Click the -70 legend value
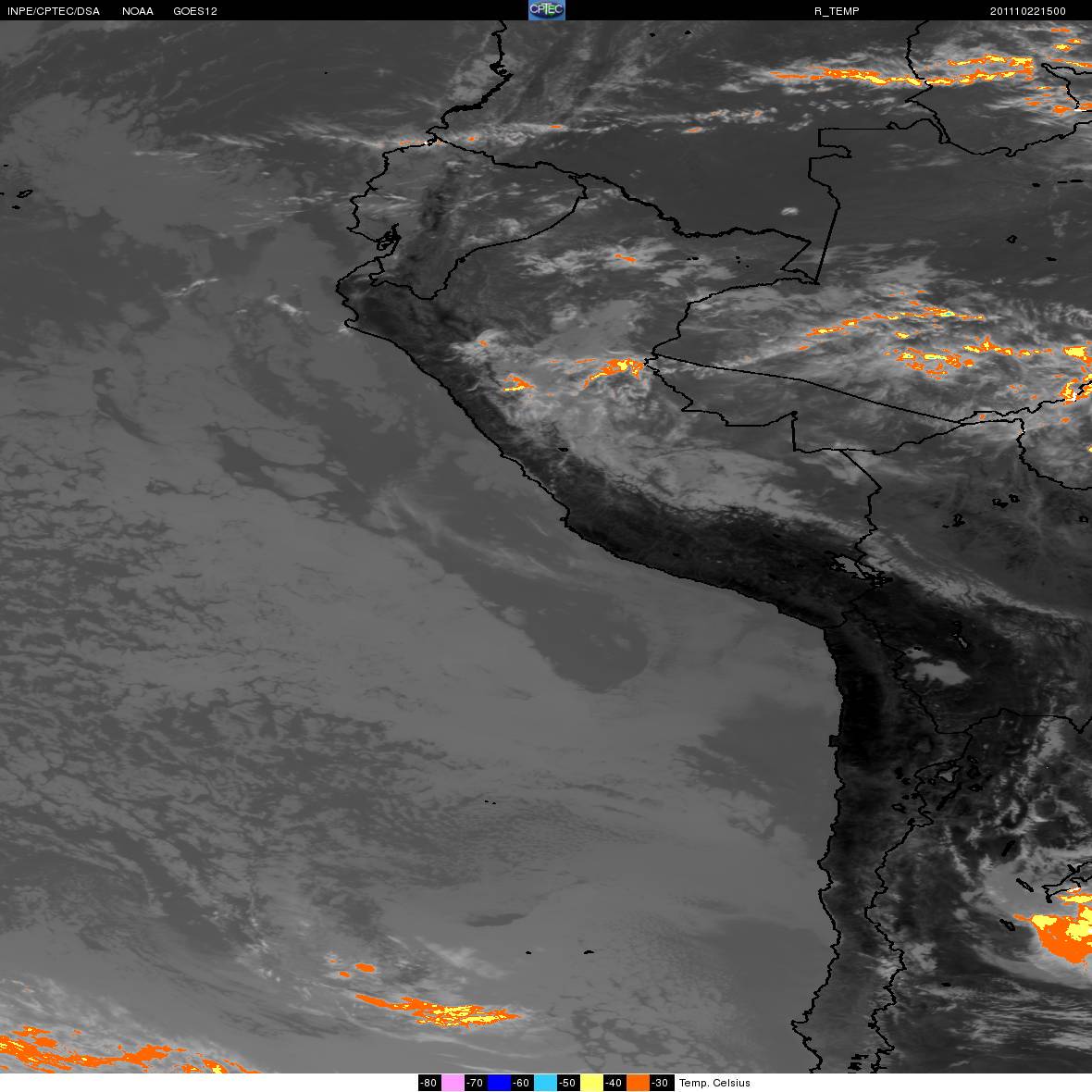The height and width of the screenshot is (1092, 1092). pos(476,1083)
